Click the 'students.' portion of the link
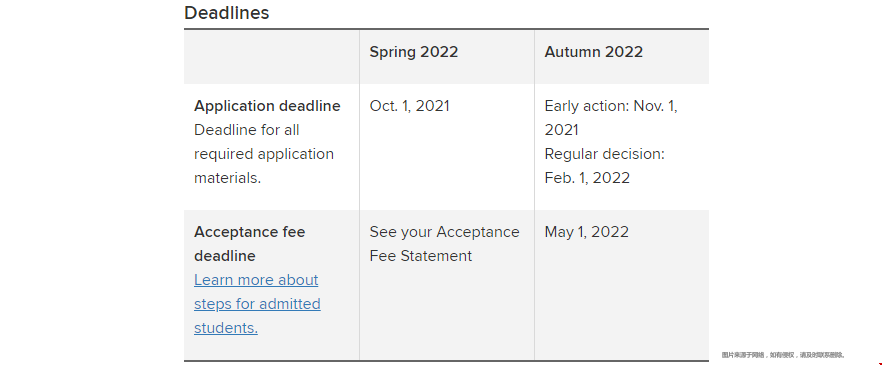 tap(226, 328)
